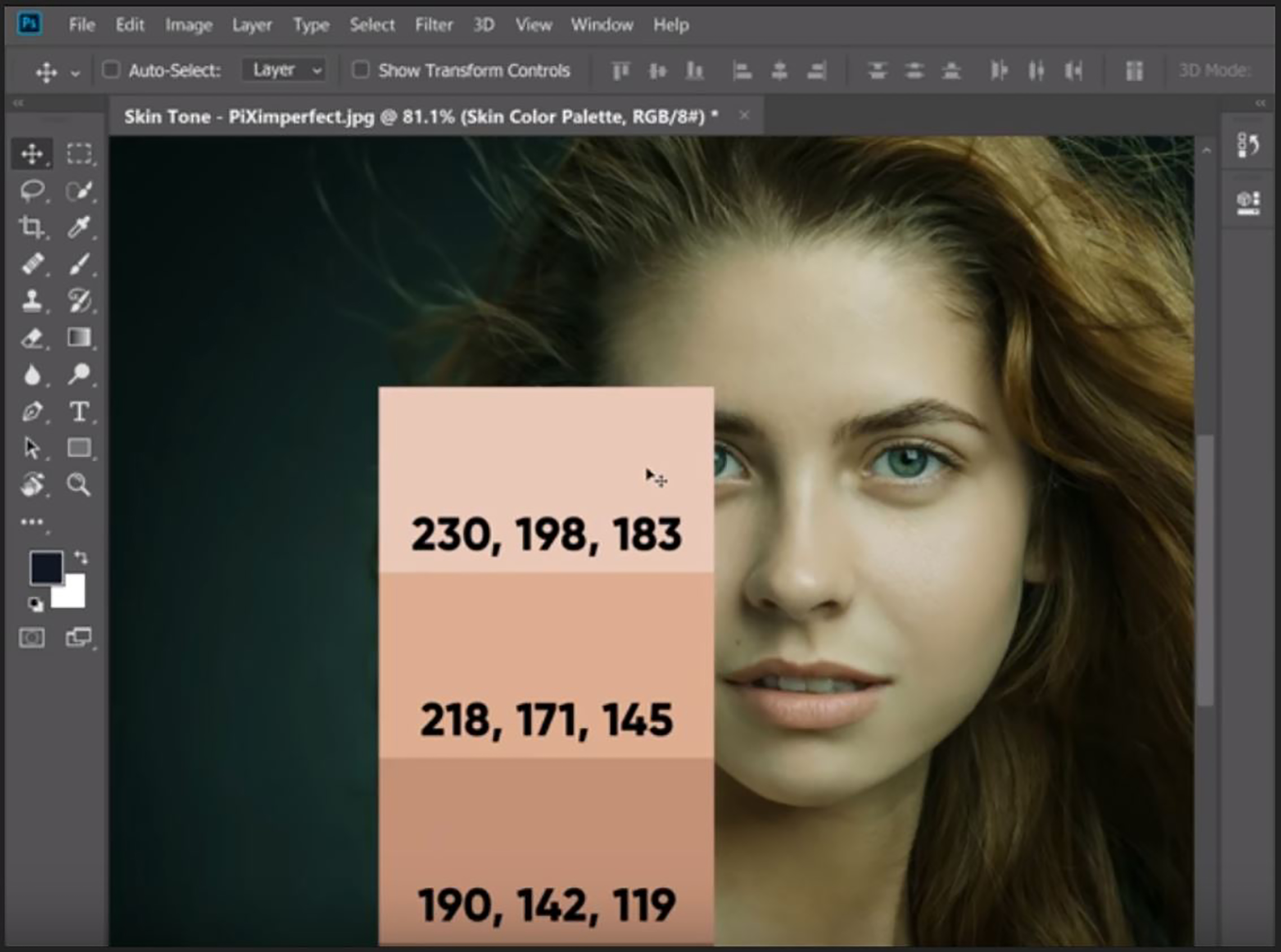The width and height of the screenshot is (1281, 952).
Task: Toggle Quick Mask mode
Action: click(32, 638)
